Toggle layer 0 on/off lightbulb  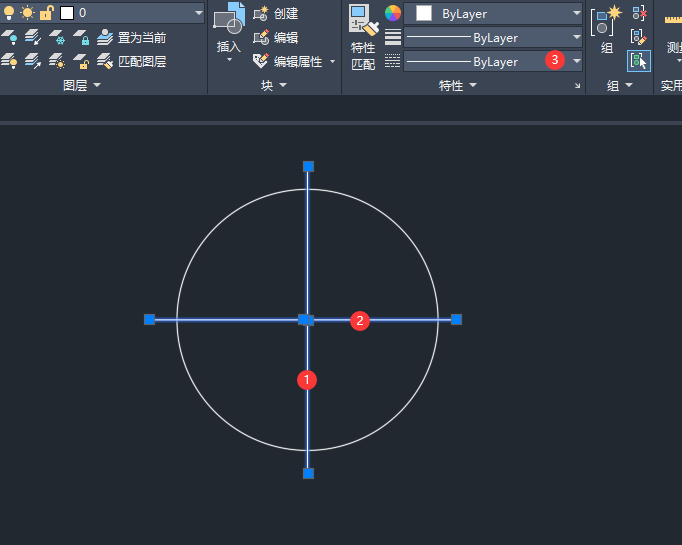point(9,13)
